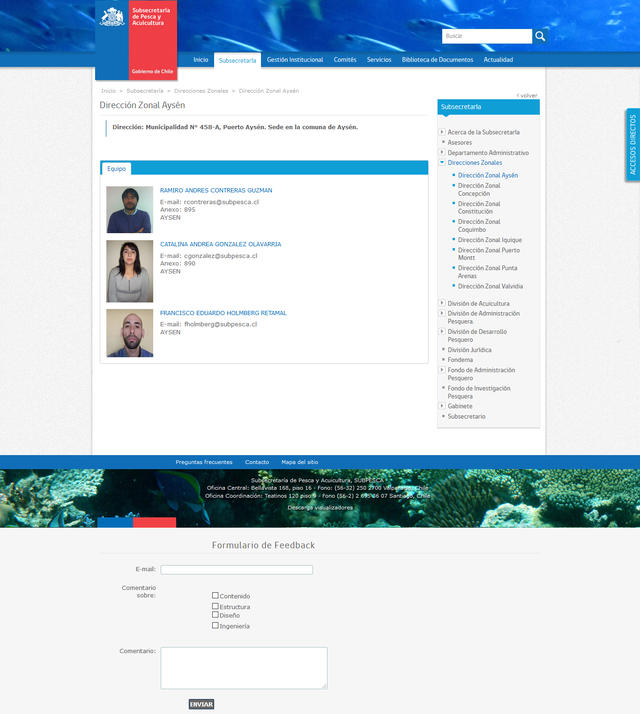Viewport: 640px width, 714px height.
Task: Open Biblioteca de Documentos menu item
Action: click(437, 60)
